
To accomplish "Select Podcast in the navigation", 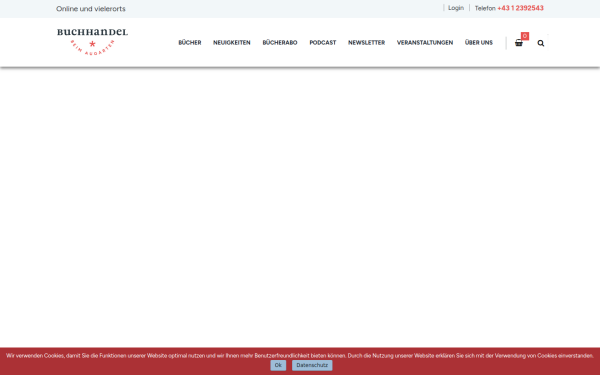I will pyautogui.click(x=323, y=42).
